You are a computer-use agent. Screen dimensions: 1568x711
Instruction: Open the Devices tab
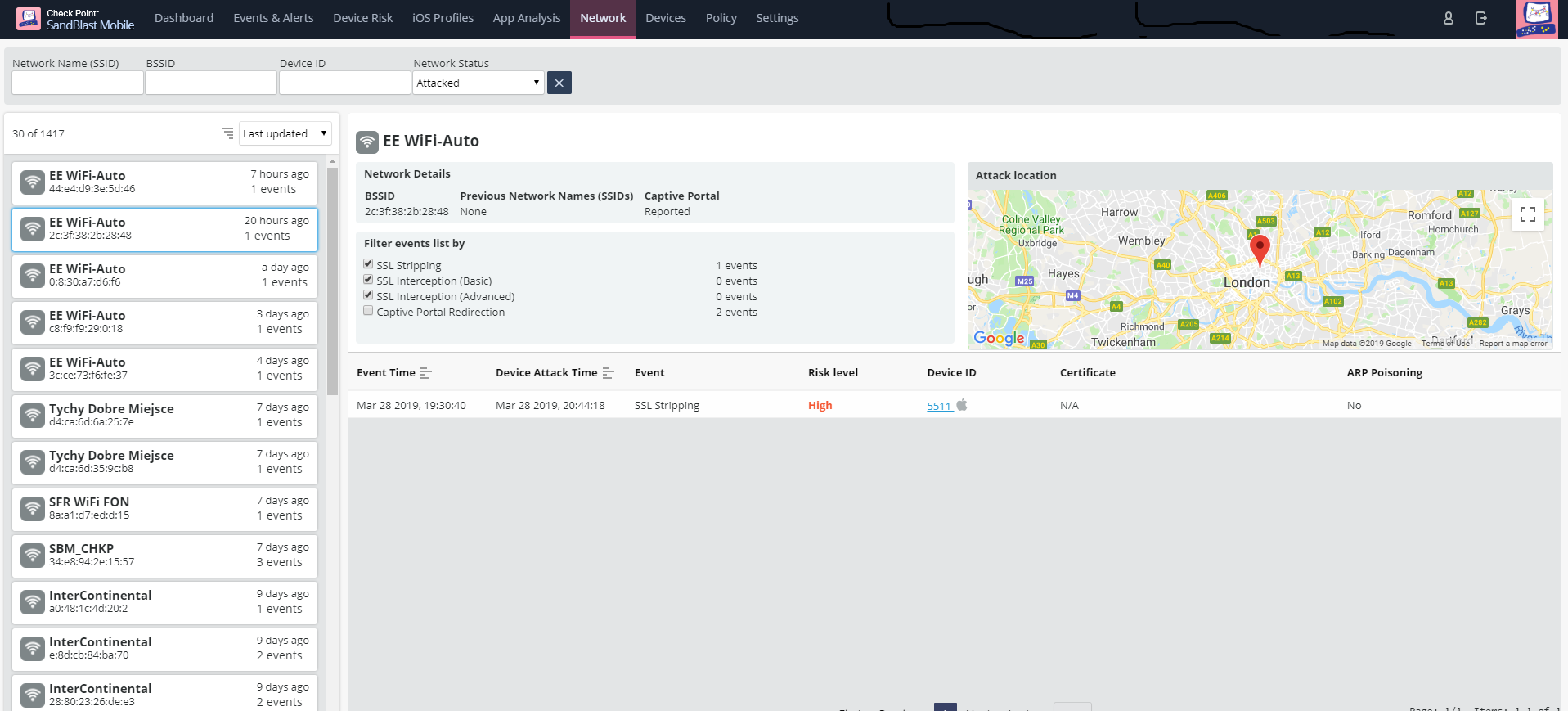666,18
